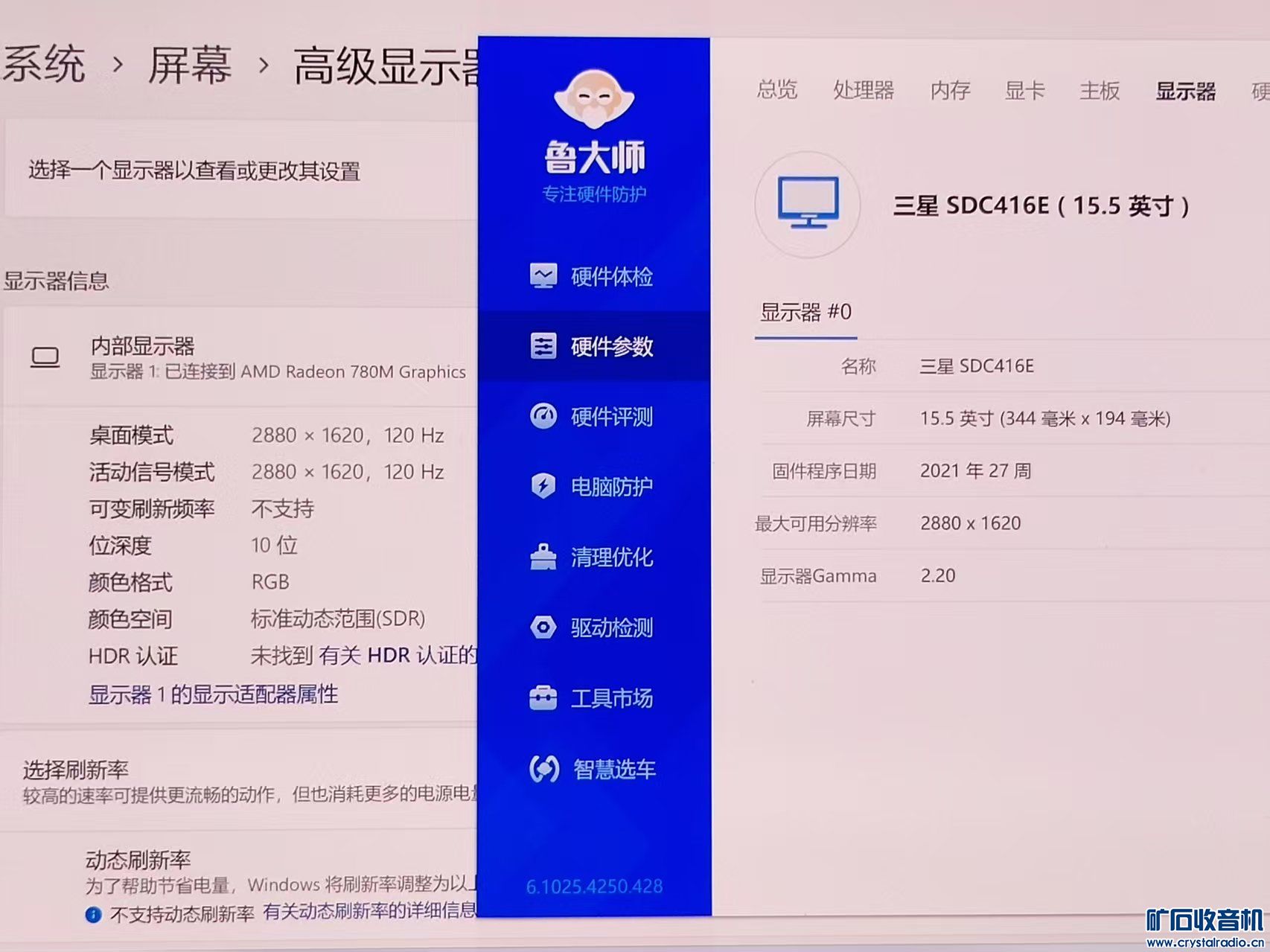Image resolution: width=1270 pixels, height=952 pixels.
Task: Click the 颜色空间 value 标准动态范围(SDR)
Action: tap(338, 618)
